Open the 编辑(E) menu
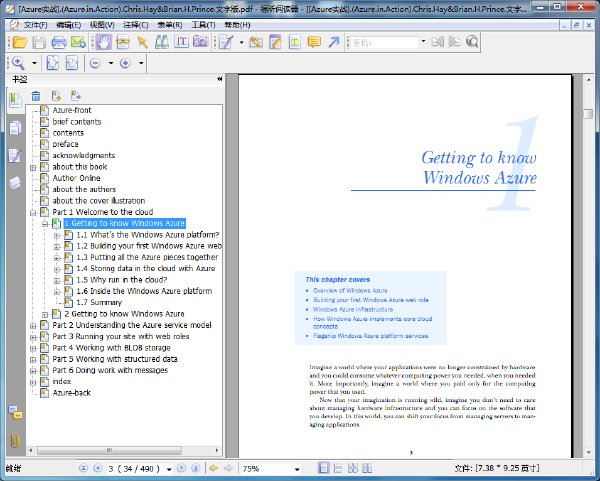Screen dimensions: 600x481 [68, 25]
